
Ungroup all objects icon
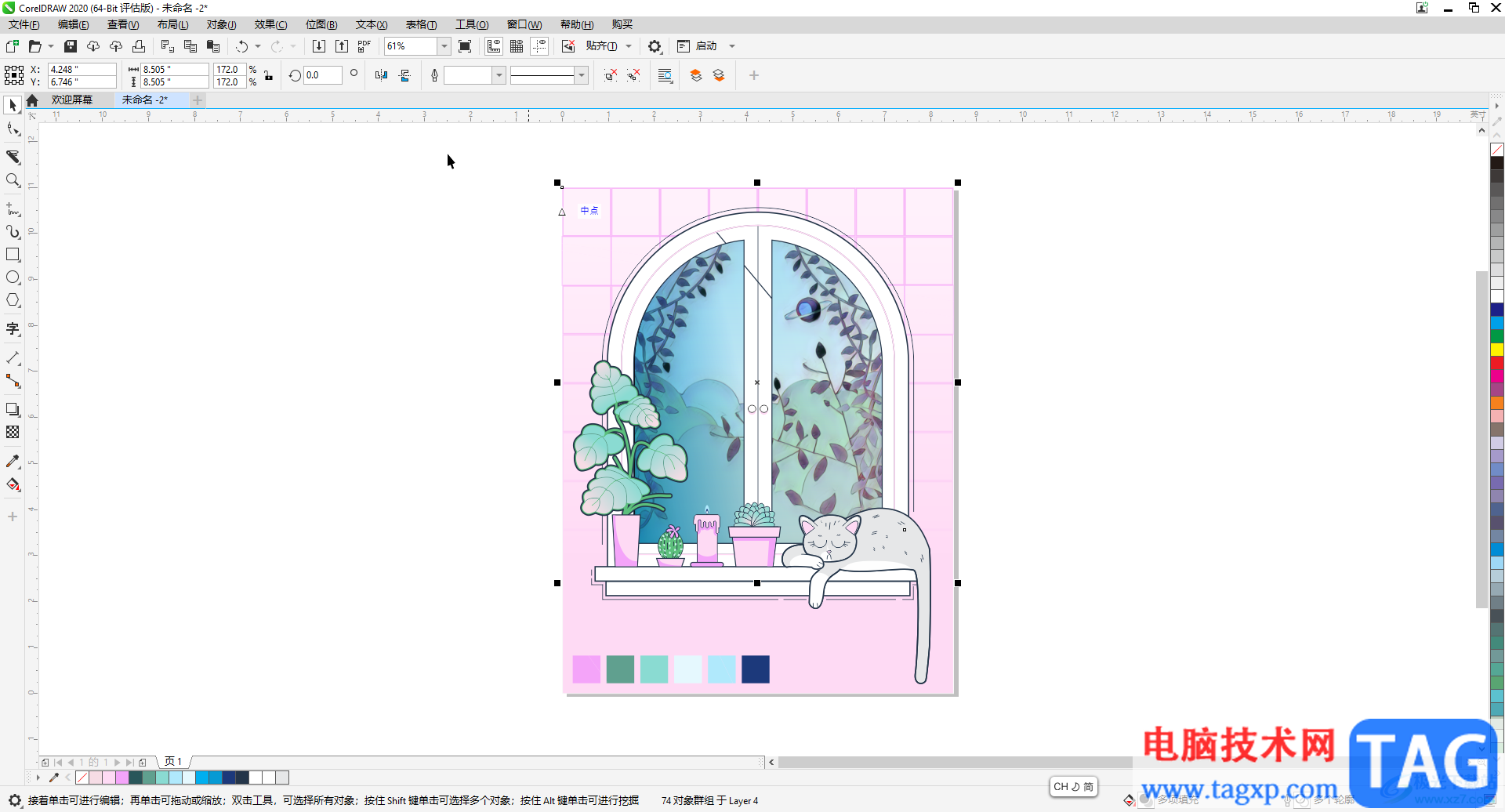[633, 75]
